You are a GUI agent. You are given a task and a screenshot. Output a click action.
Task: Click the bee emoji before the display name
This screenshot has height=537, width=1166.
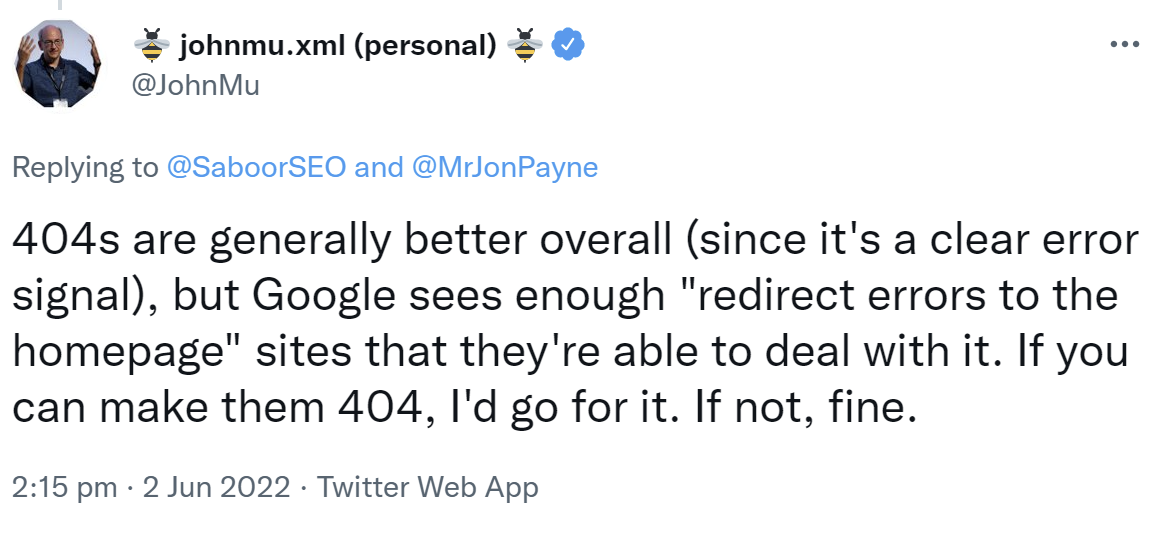coord(152,45)
